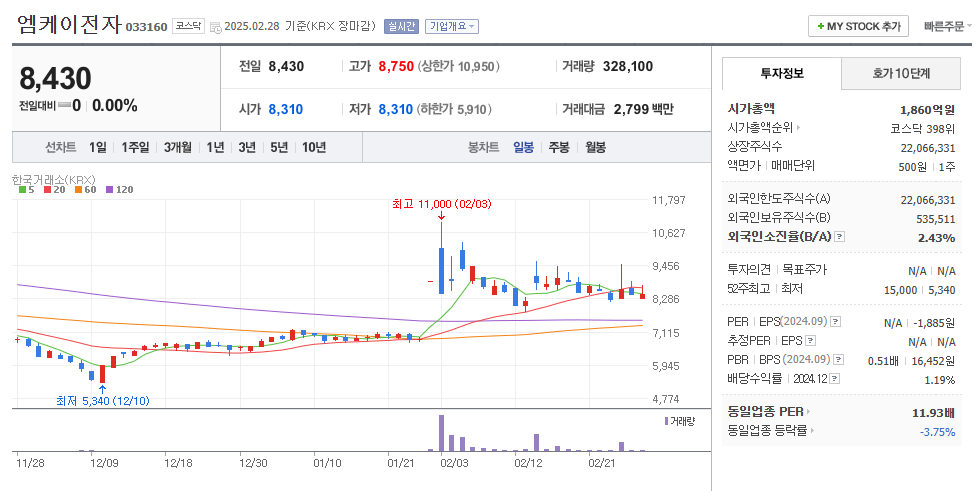This screenshot has height=491, width=977.
Task: Click the tallest volume bar at 02/03
Action: 442,433
